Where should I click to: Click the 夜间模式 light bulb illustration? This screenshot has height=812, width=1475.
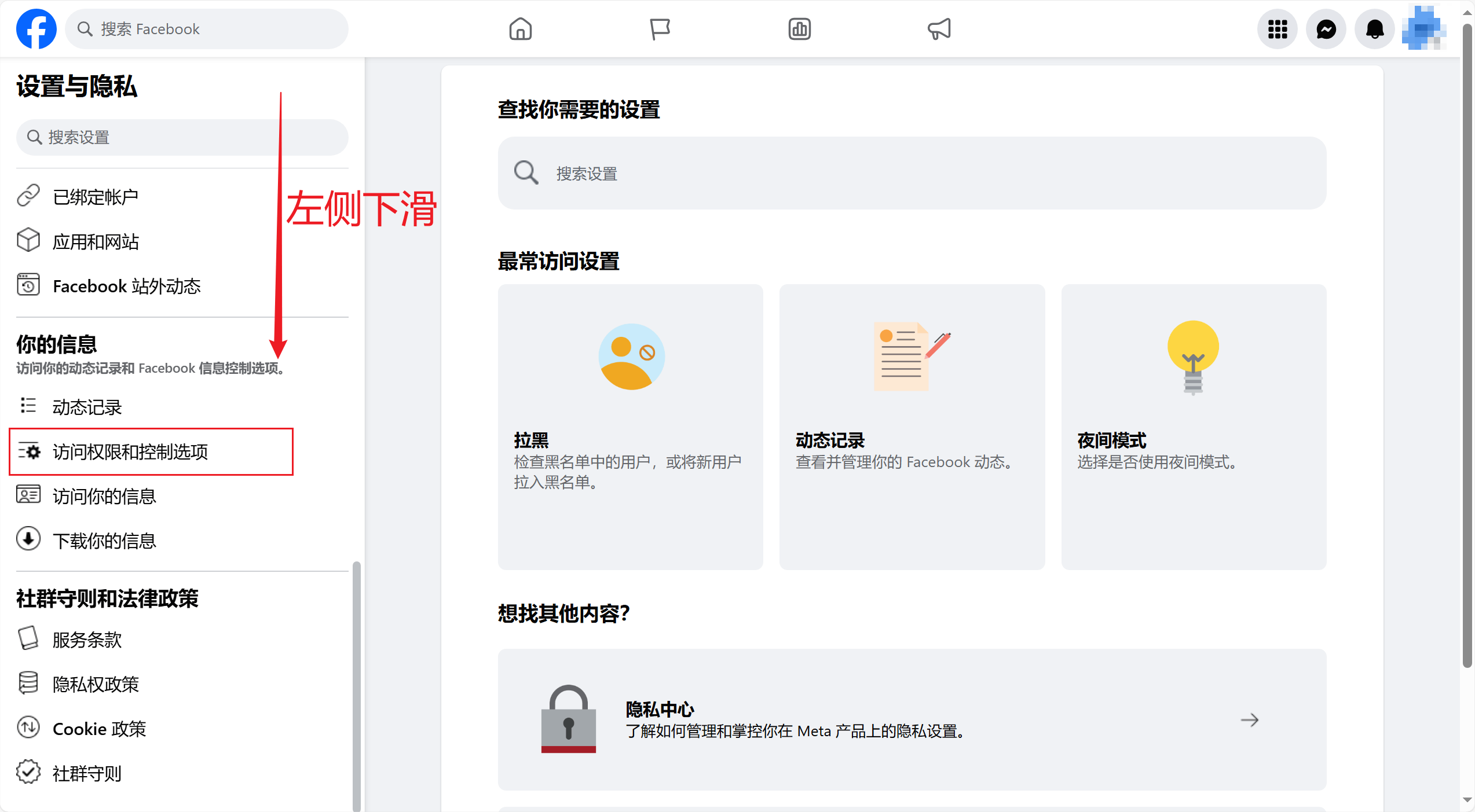1193,357
